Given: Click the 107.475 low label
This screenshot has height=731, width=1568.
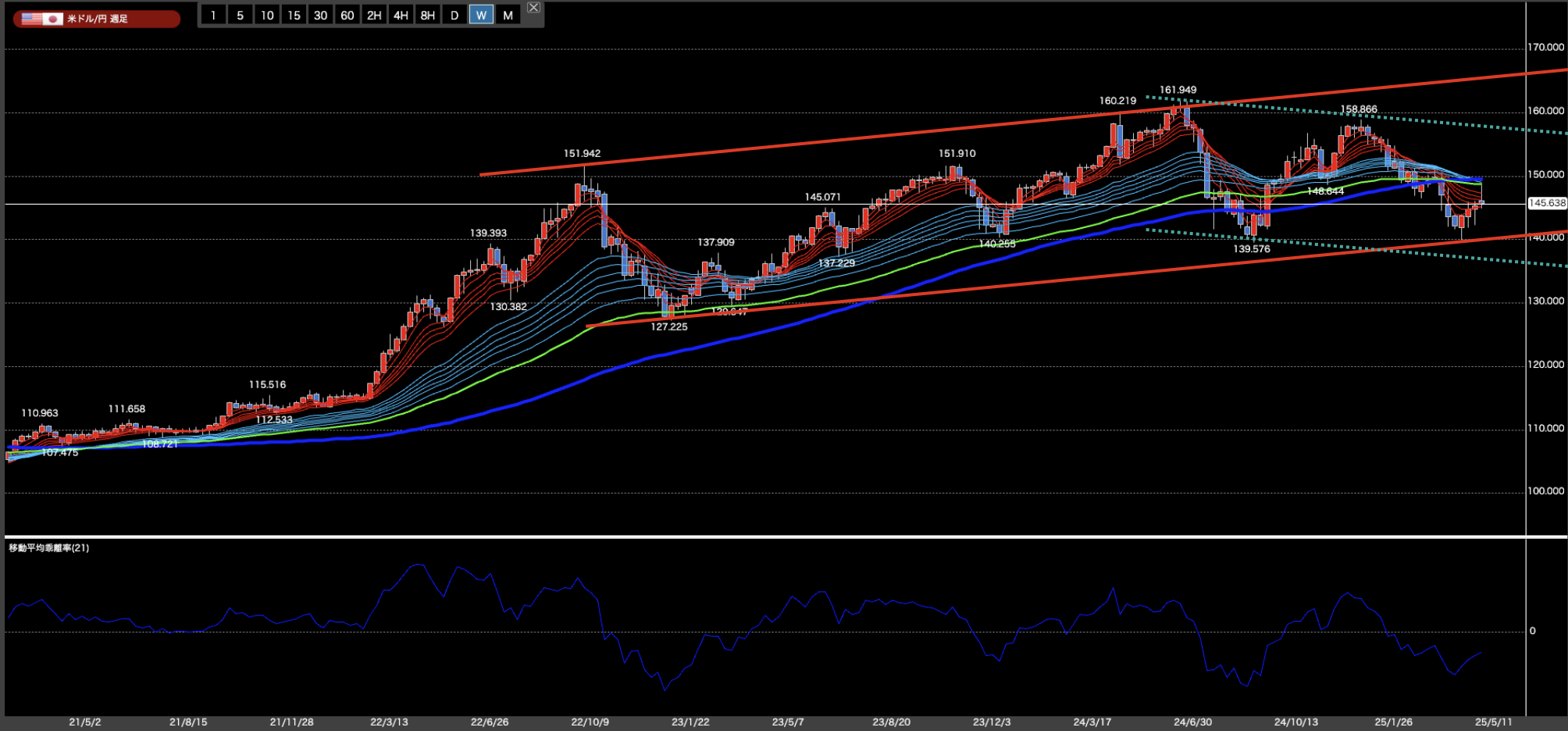Looking at the screenshot, I should (60, 453).
